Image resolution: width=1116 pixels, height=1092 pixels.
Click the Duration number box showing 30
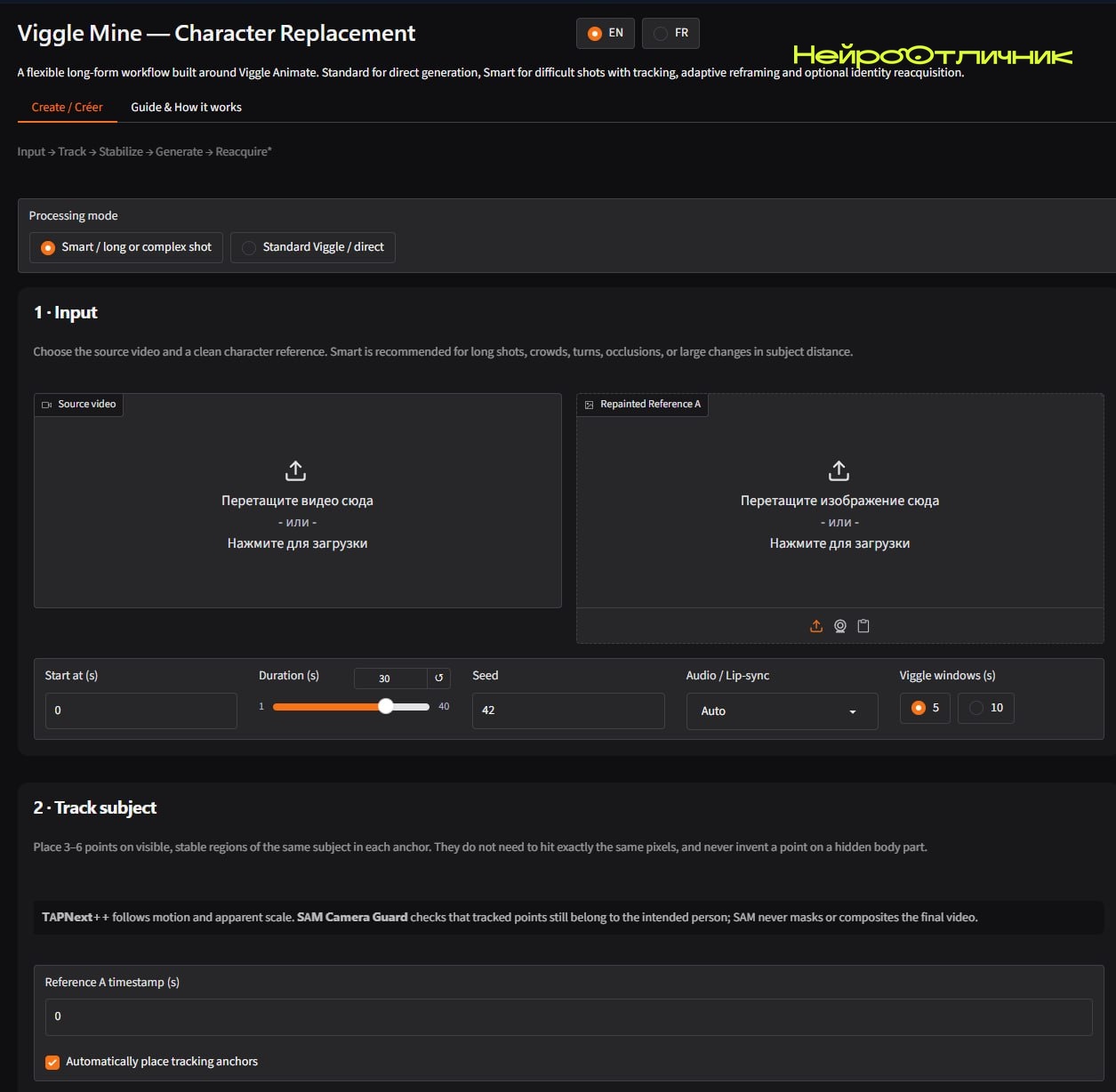click(x=390, y=678)
